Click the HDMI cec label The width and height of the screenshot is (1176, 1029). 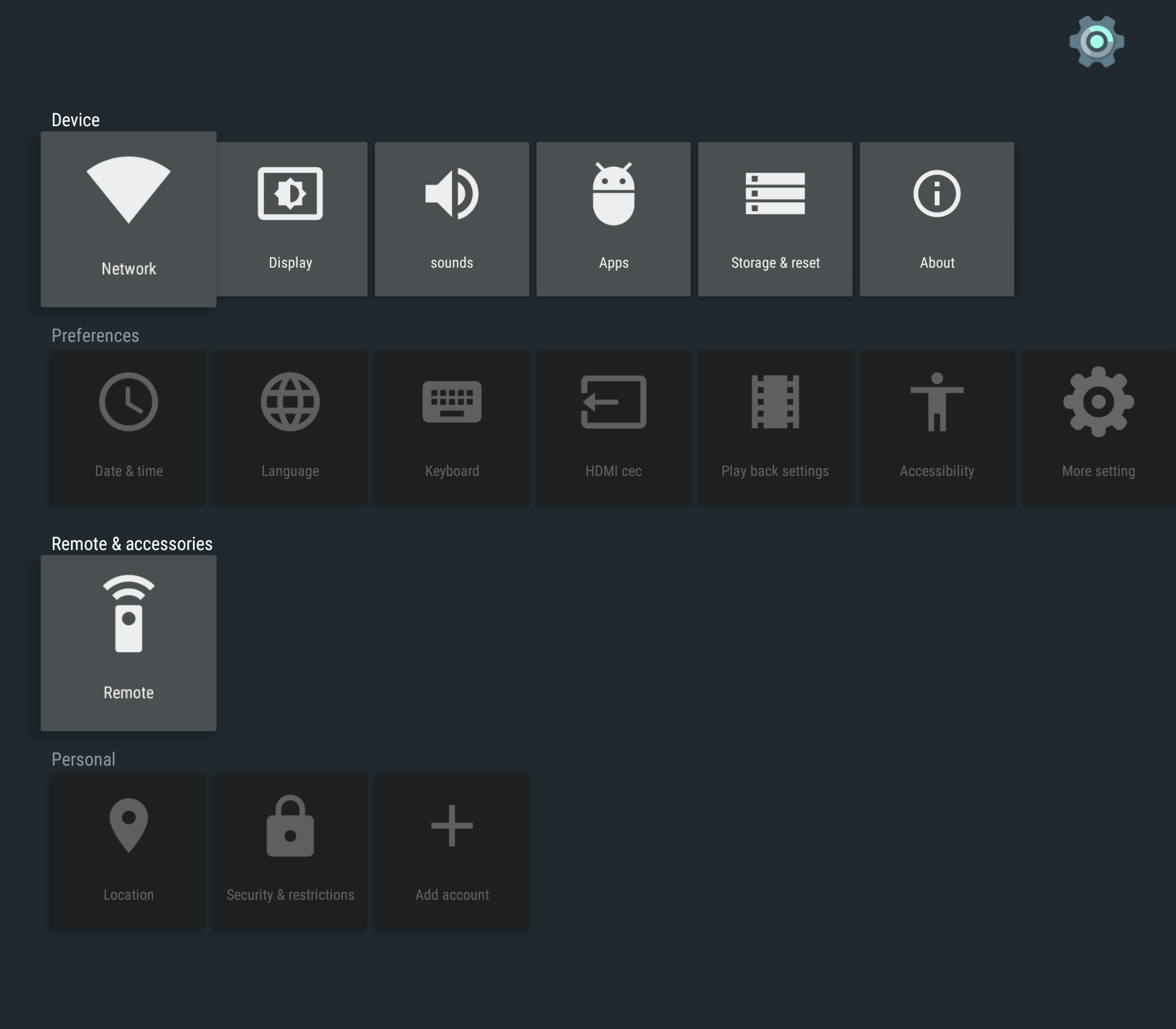point(614,471)
